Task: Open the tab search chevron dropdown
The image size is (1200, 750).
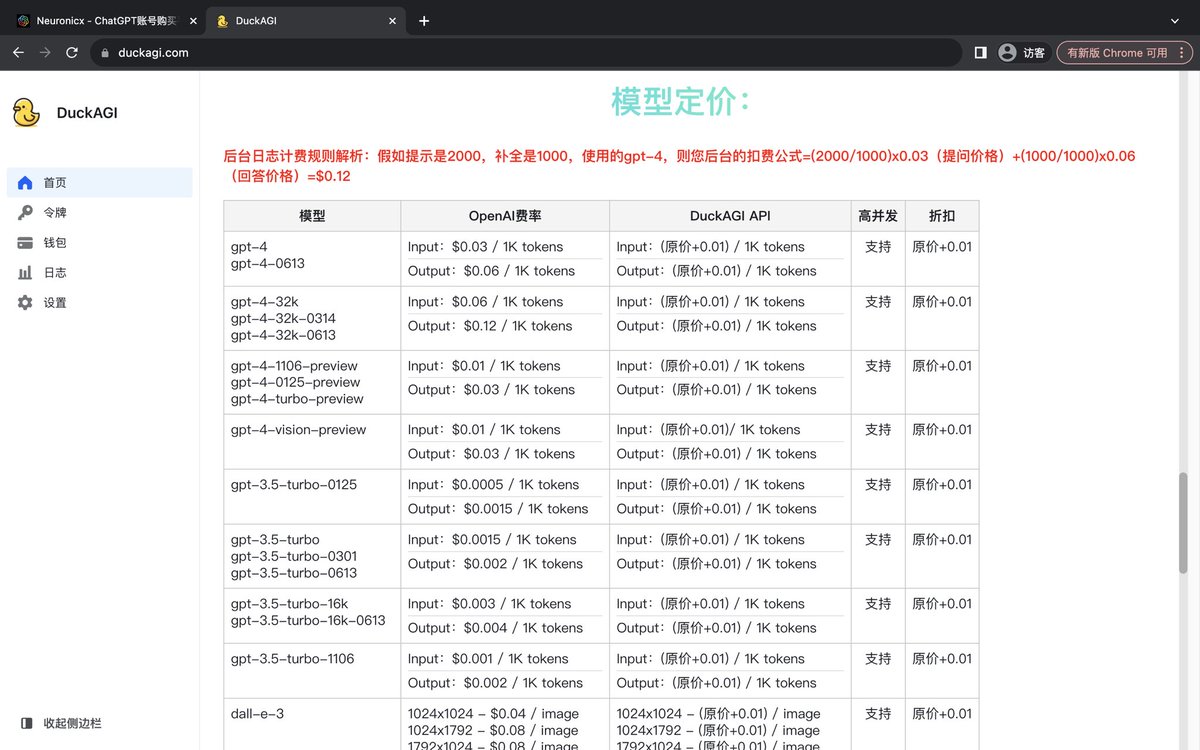Action: [x=1173, y=20]
